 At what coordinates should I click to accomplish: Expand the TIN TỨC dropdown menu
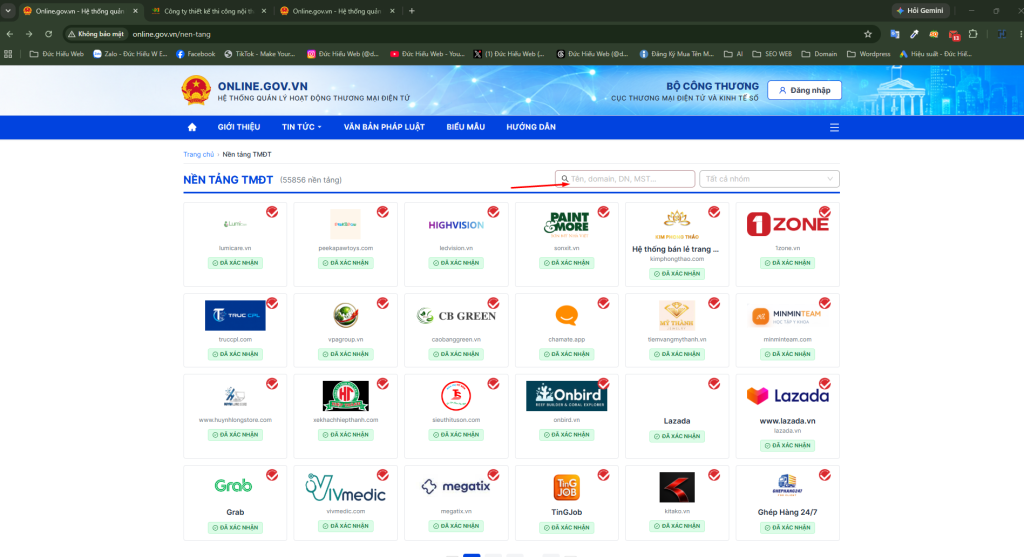click(x=301, y=127)
